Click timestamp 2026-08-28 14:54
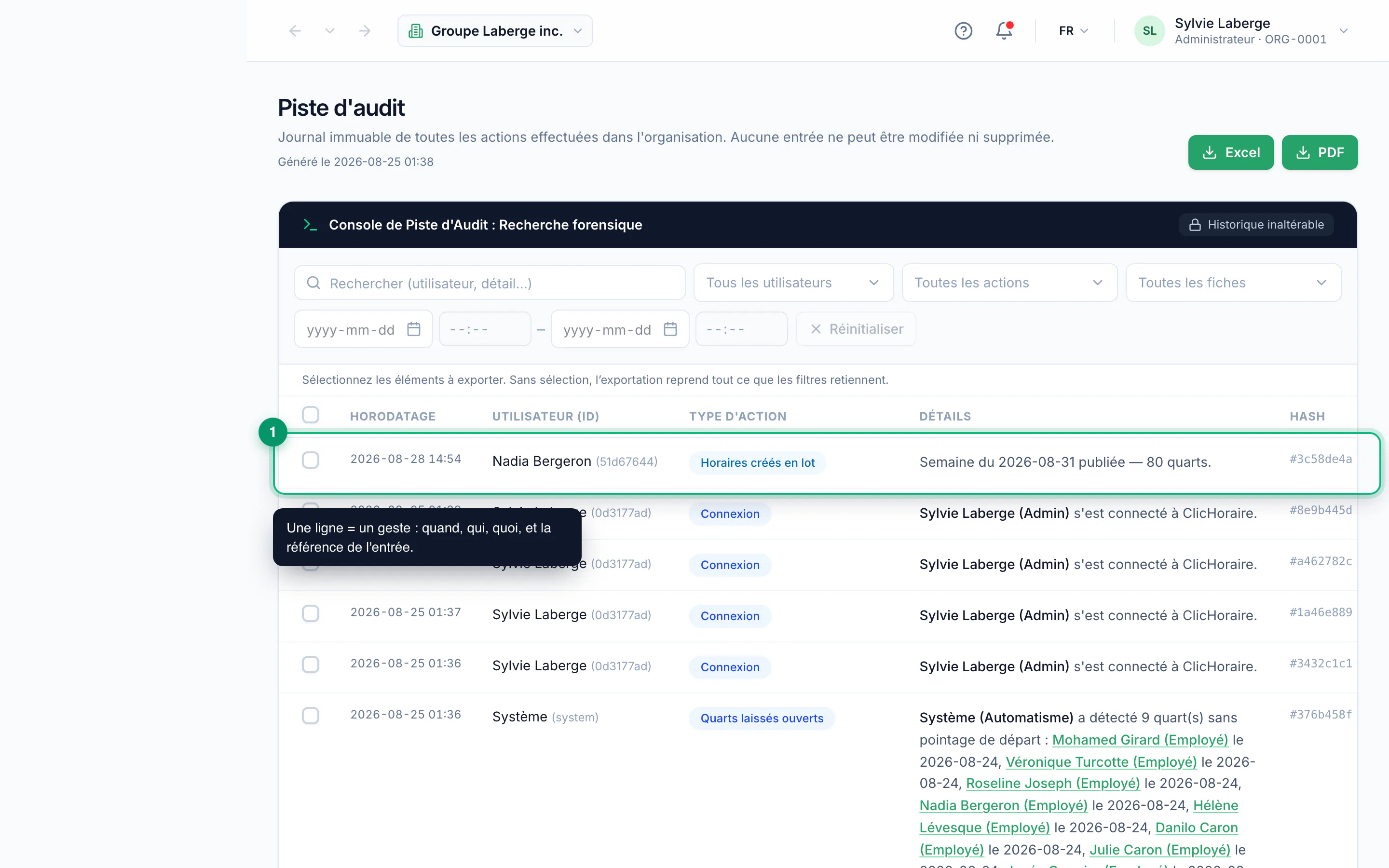This screenshot has height=868, width=1389. pos(406,459)
